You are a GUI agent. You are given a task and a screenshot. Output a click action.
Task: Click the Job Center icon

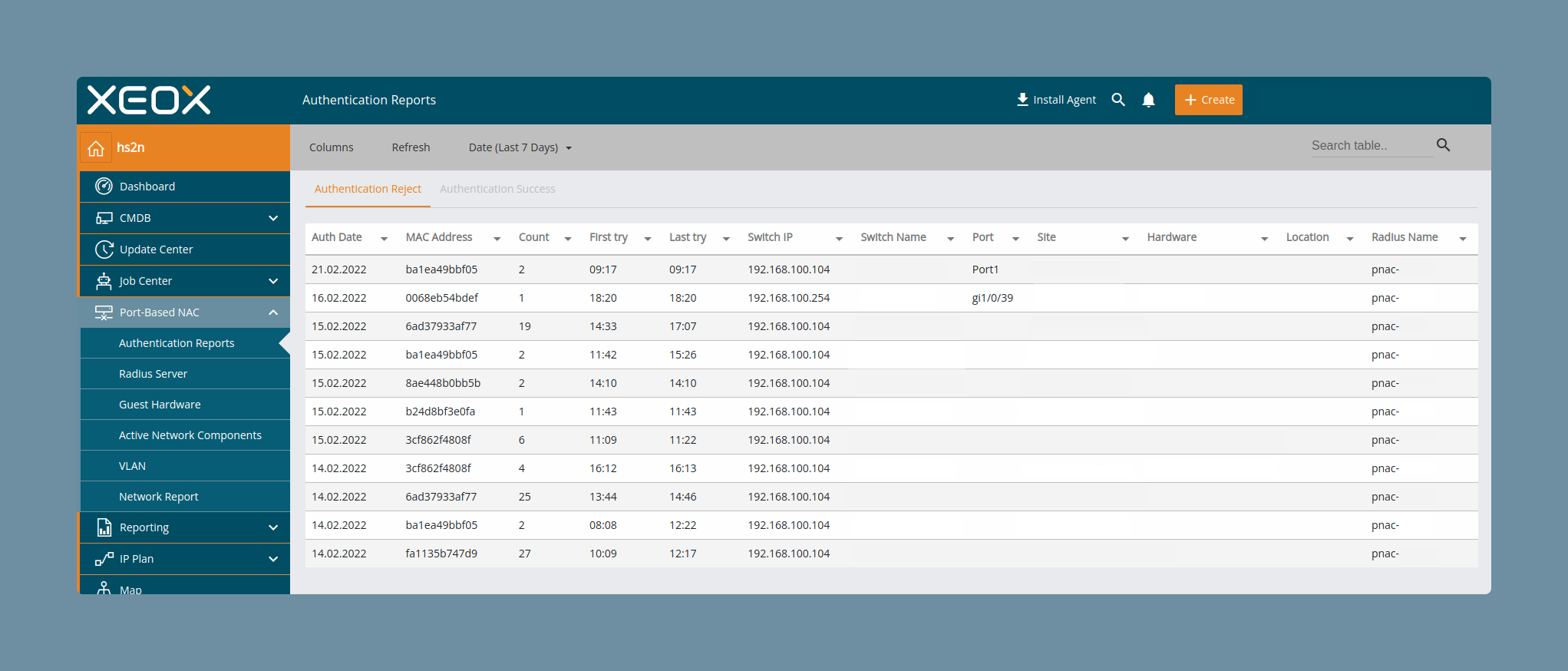tap(104, 281)
